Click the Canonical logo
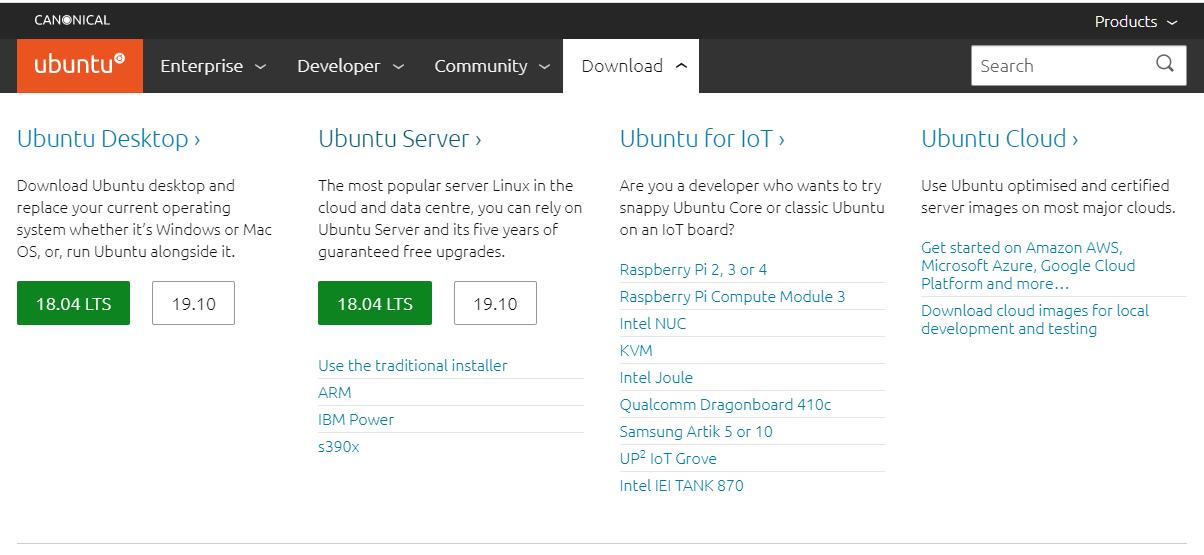The height and width of the screenshot is (555, 1204). pyautogui.click(x=72, y=20)
